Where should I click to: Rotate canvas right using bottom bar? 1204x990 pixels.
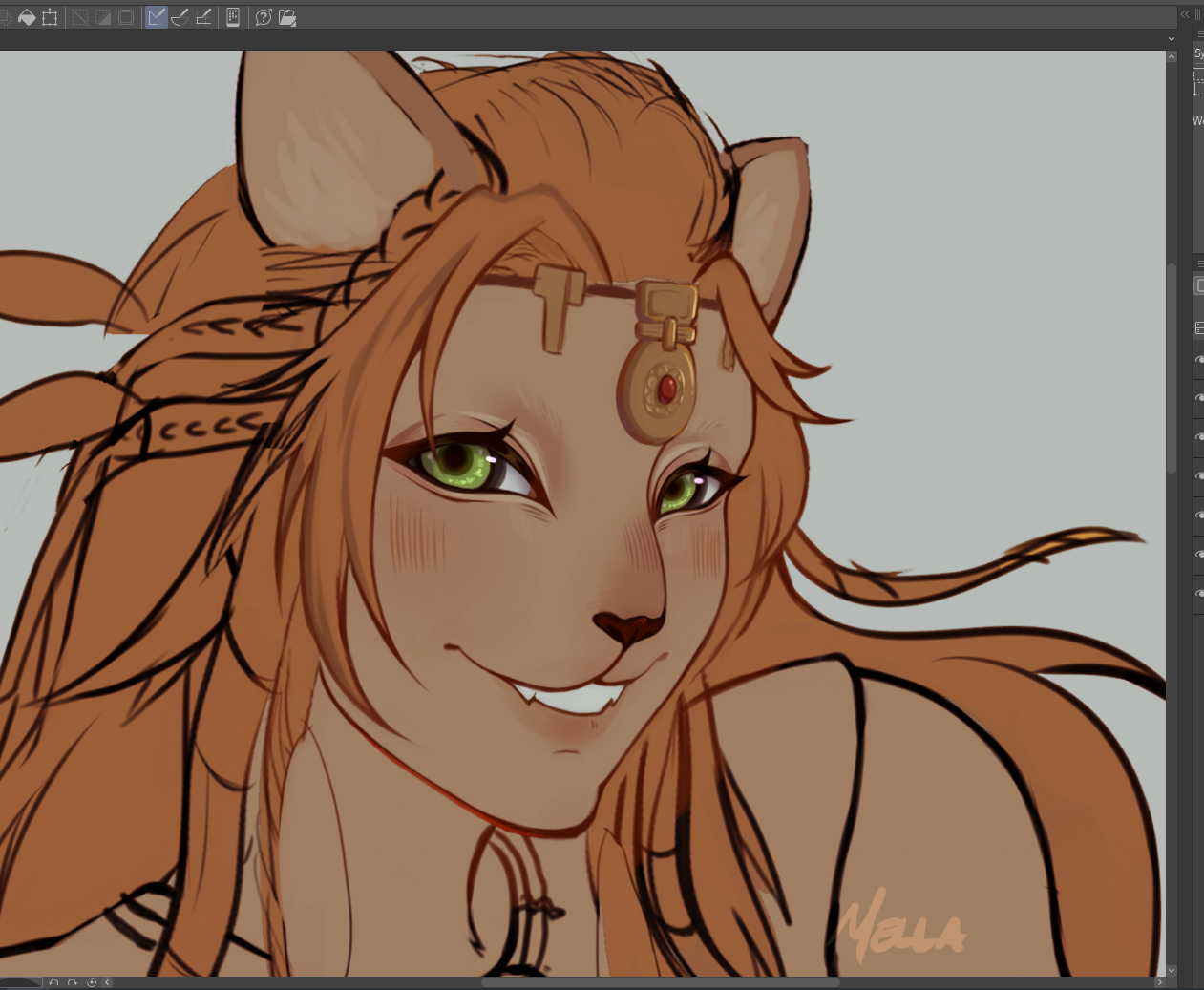(x=73, y=982)
